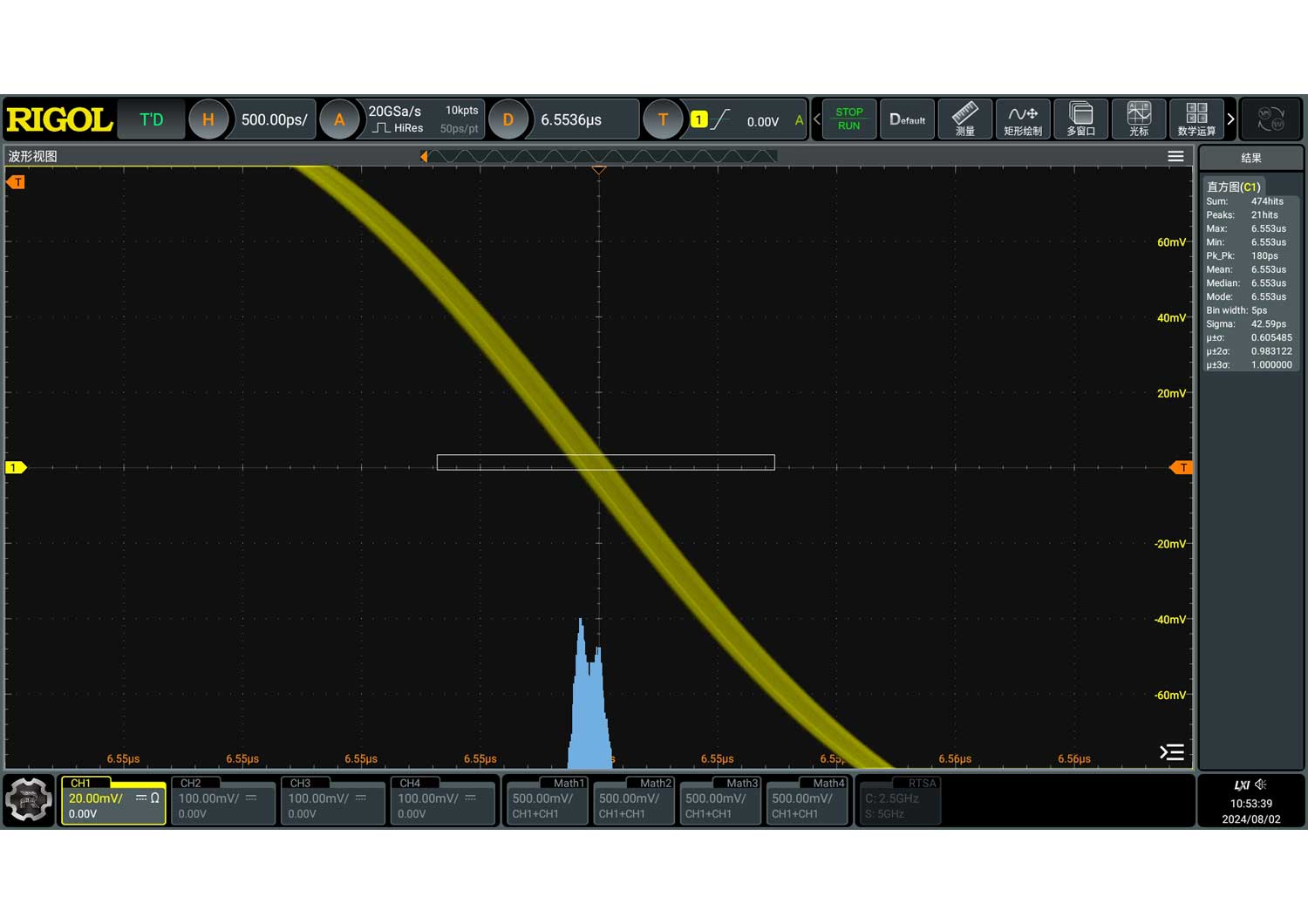
Task: Open the waveform view hamburger menu
Action: [x=1175, y=156]
